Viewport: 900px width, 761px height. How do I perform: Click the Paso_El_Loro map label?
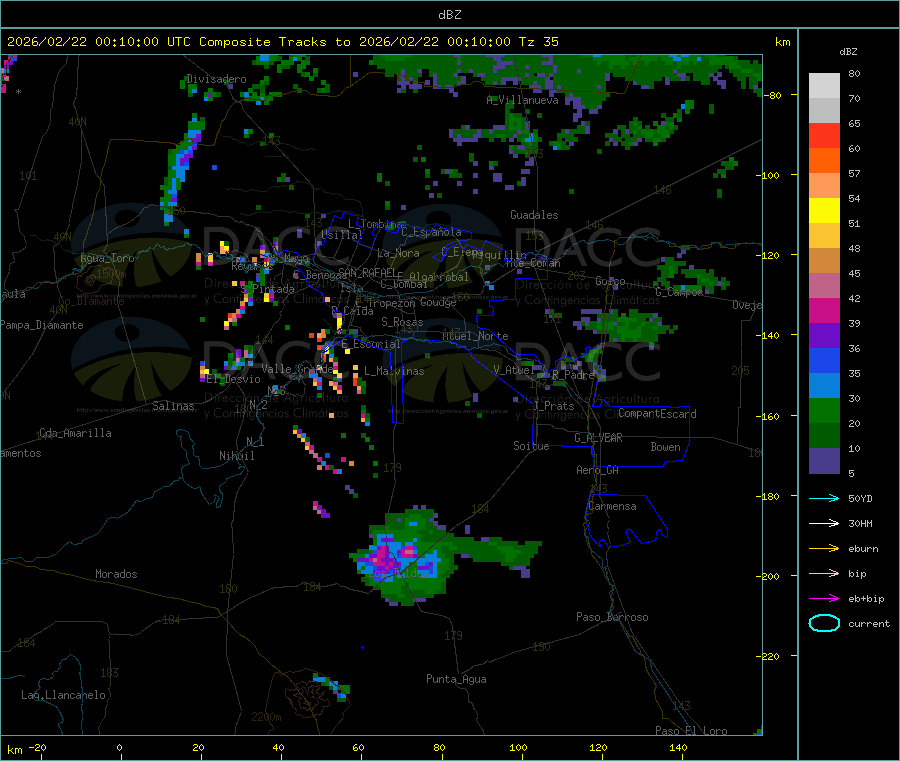[x=691, y=731]
